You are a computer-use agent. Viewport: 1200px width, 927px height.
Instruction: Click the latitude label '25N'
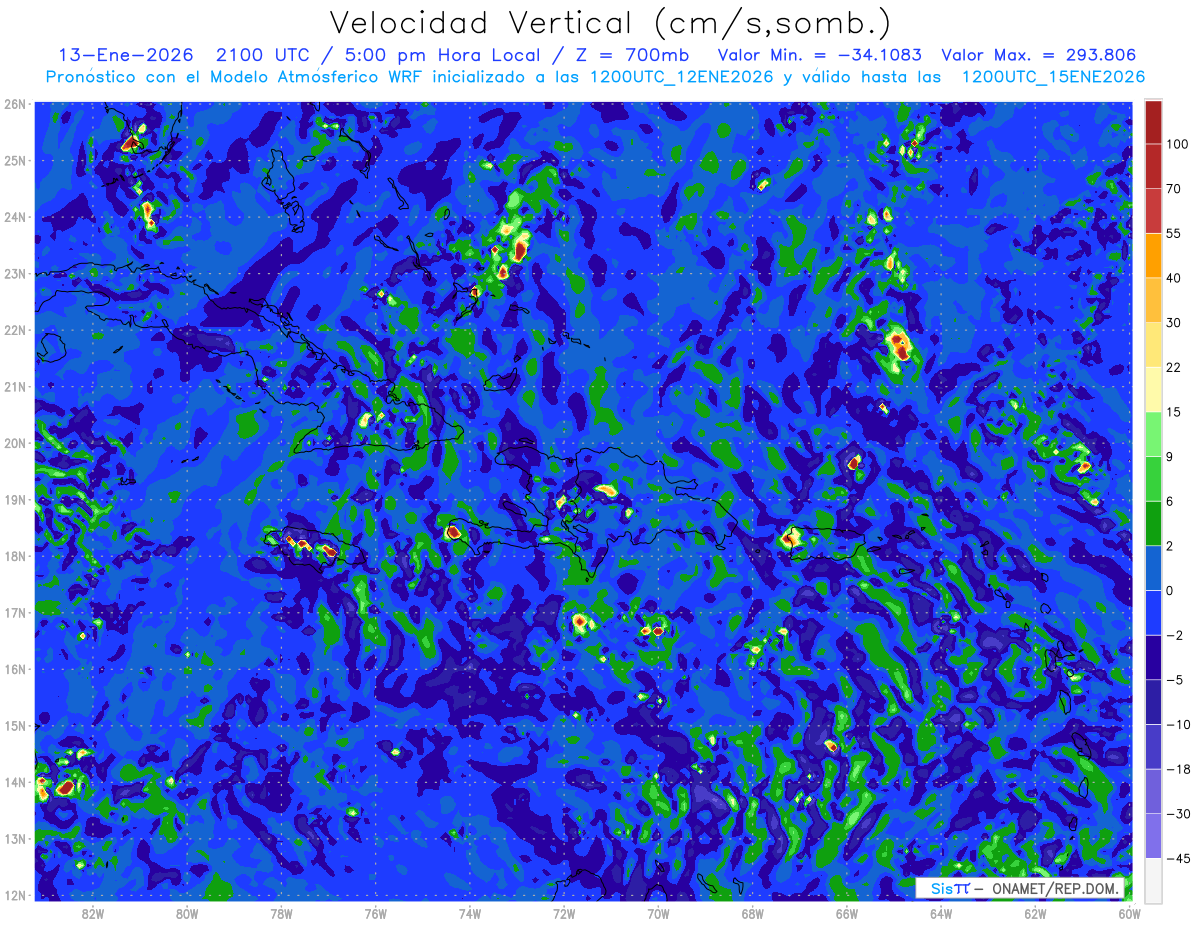point(14,160)
